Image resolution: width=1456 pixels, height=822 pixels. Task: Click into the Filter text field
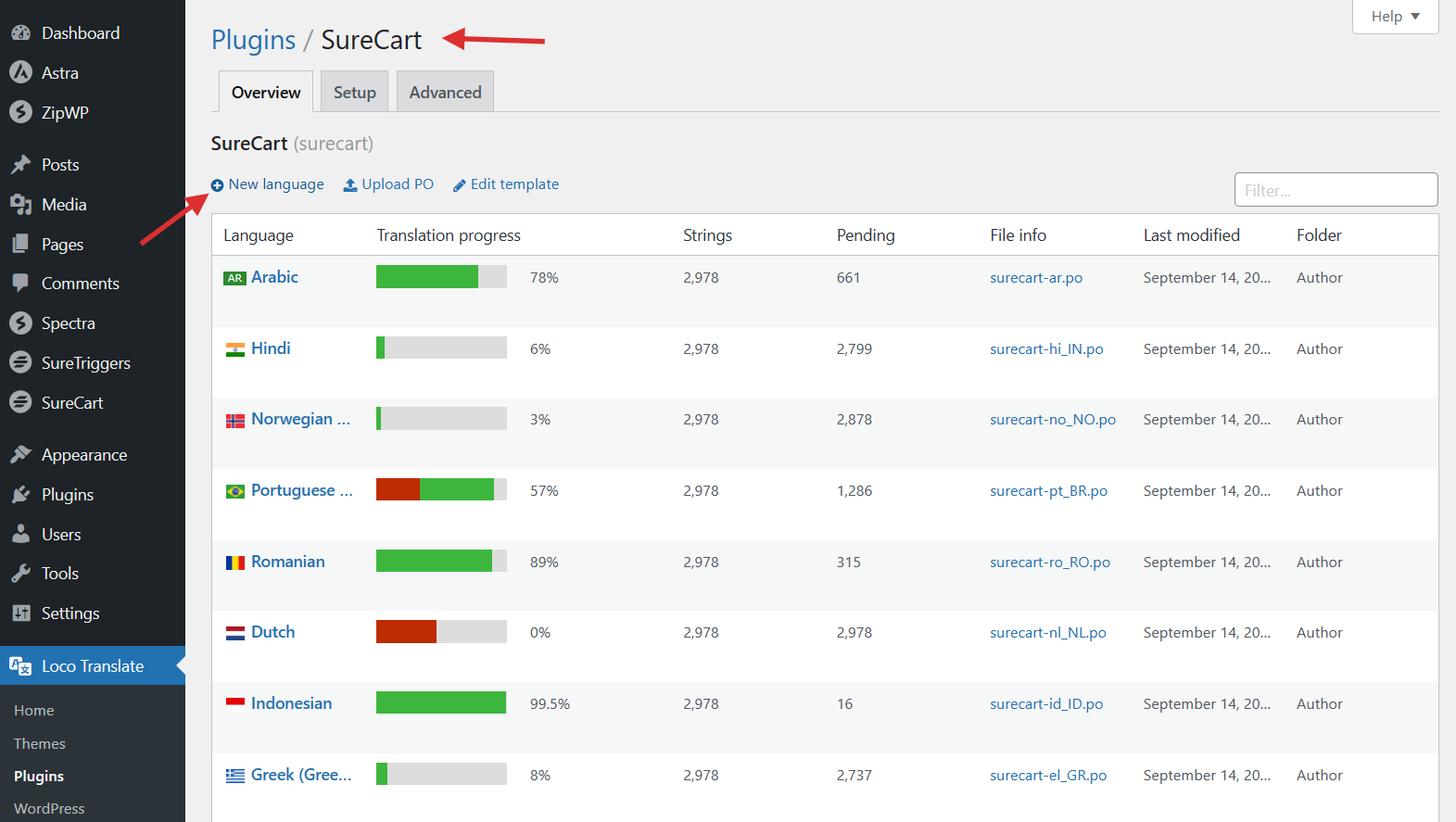coord(1335,190)
